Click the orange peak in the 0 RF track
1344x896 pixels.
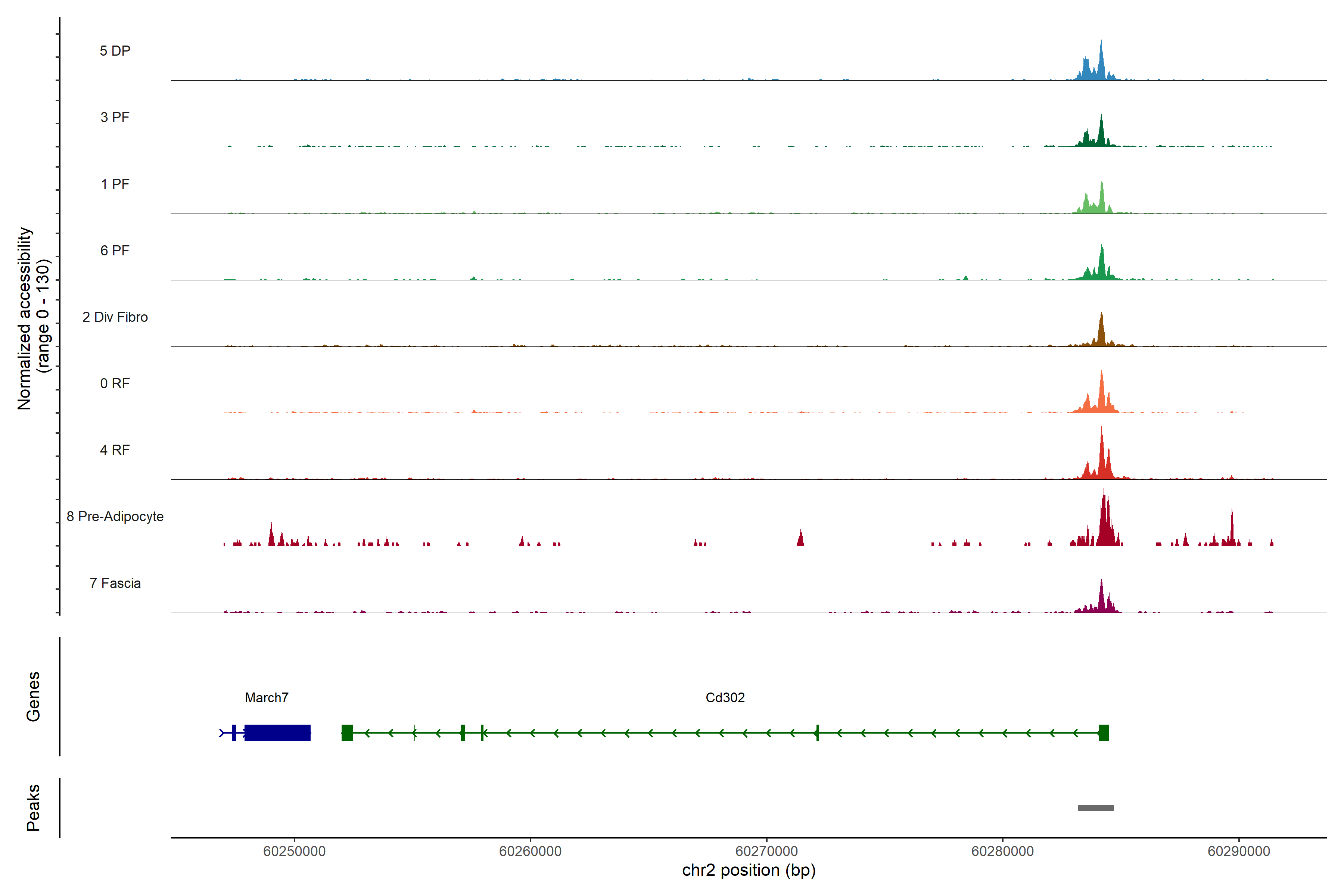[1101, 394]
